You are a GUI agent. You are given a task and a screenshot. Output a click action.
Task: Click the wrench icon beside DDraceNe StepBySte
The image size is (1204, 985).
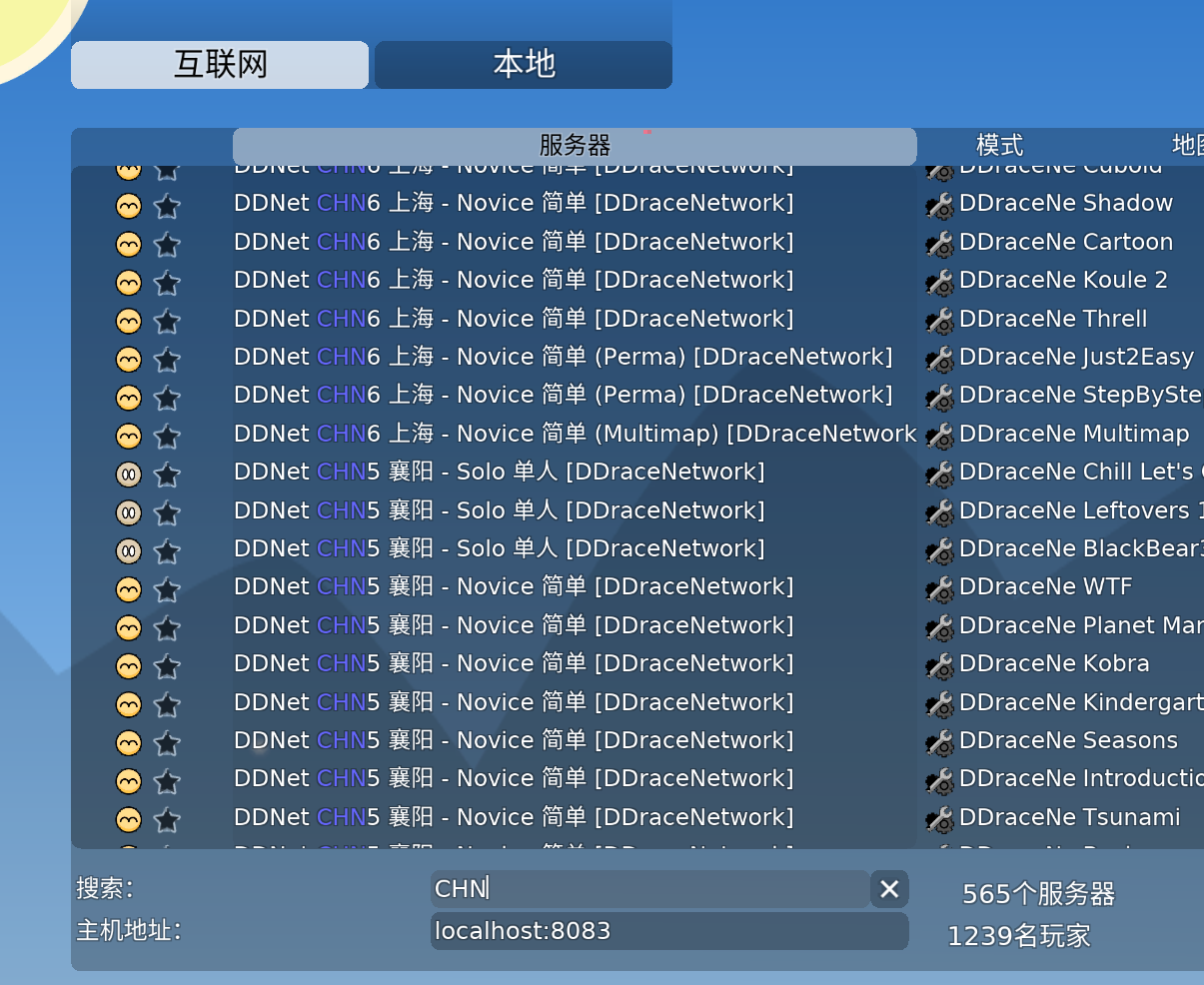coord(939,398)
